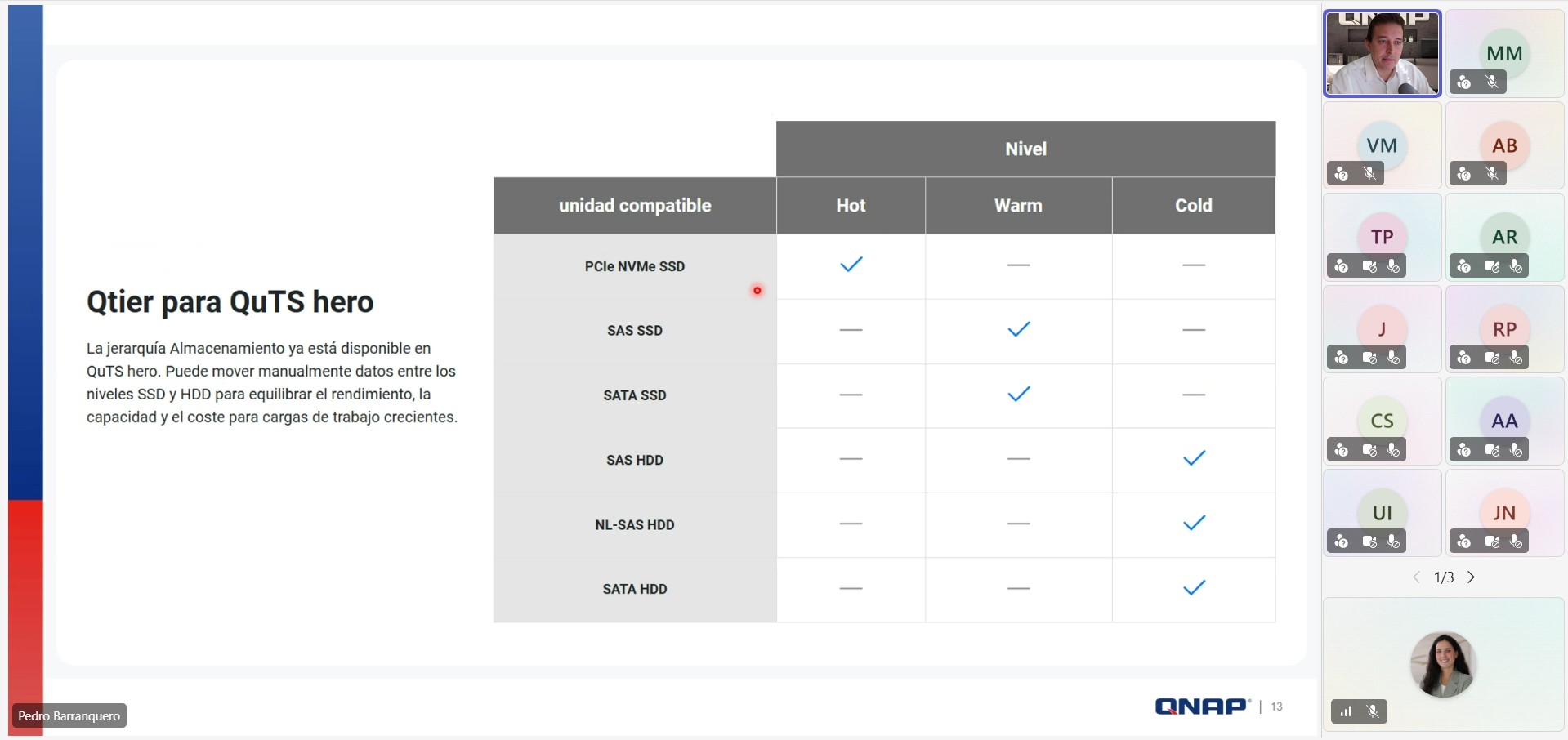The height and width of the screenshot is (740, 1568).
Task: Go to previous participants page
Action: tap(1417, 577)
